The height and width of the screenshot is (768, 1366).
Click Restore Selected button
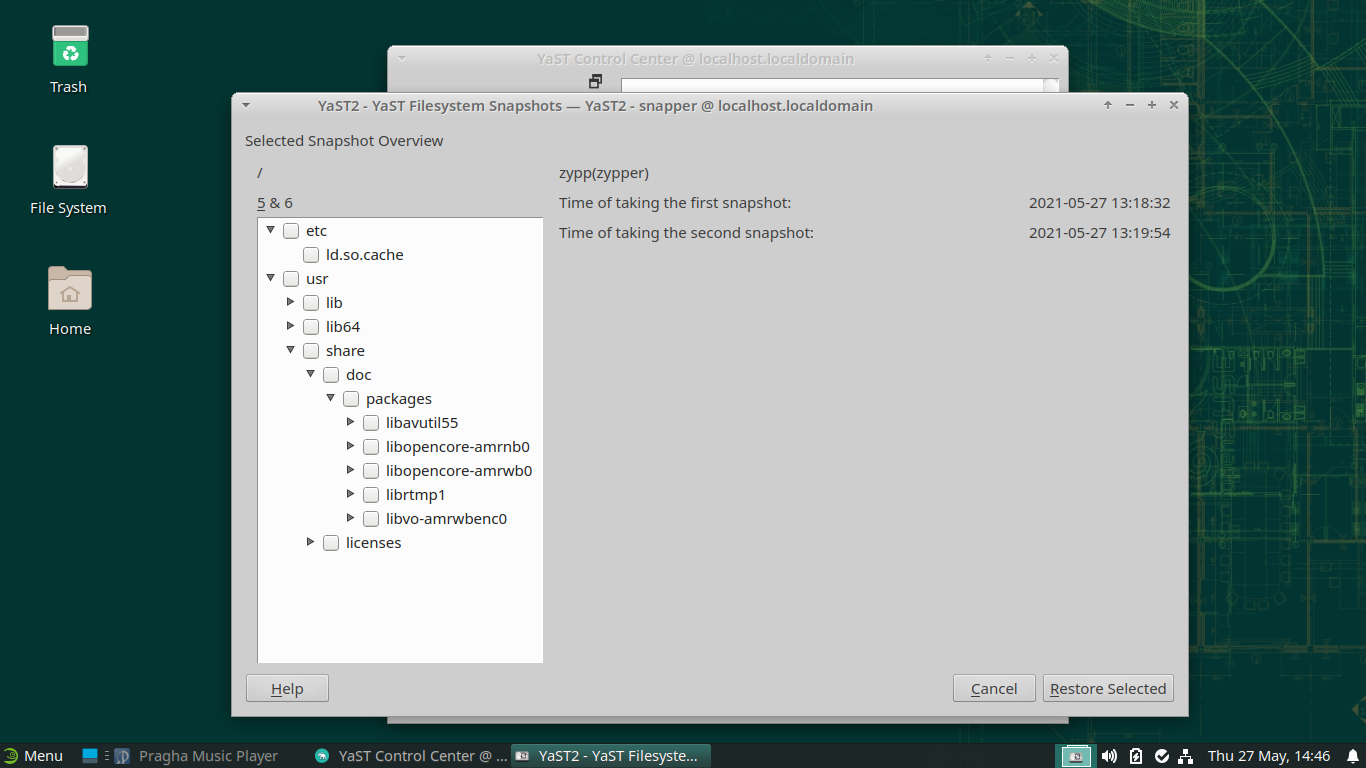pos(1108,689)
